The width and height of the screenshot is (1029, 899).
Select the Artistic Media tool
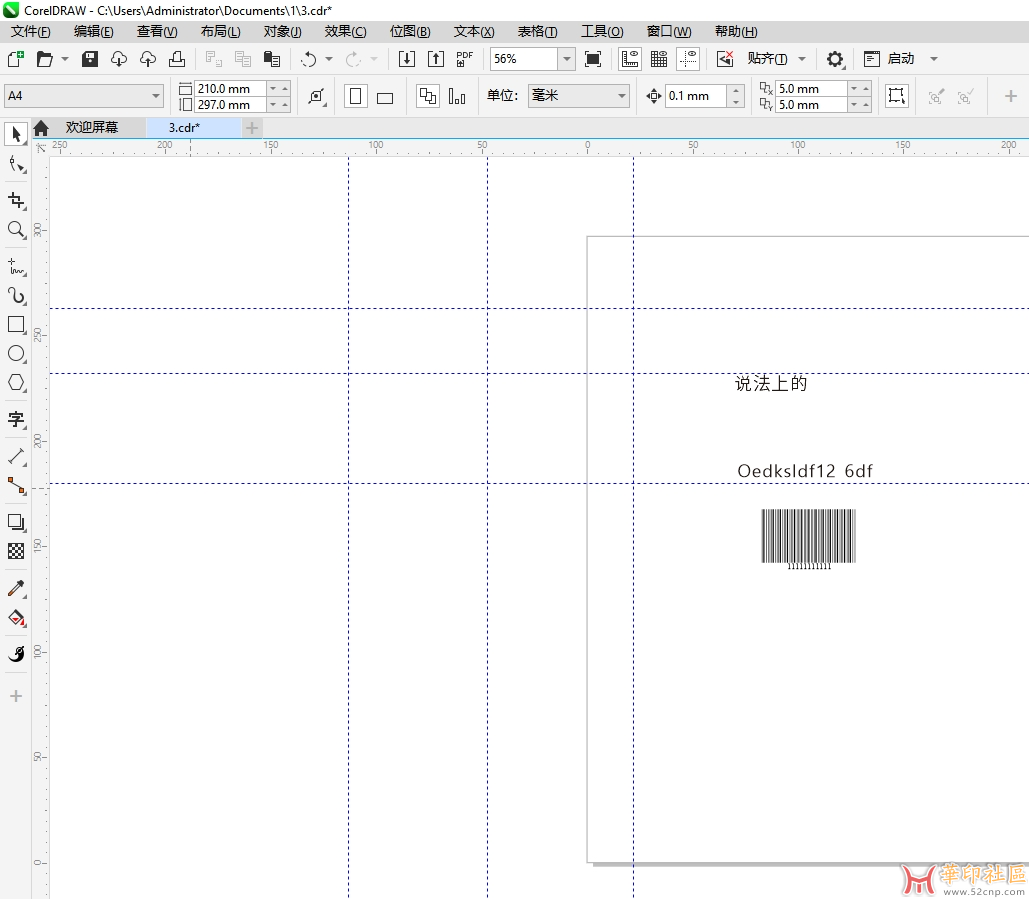[x=16, y=296]
